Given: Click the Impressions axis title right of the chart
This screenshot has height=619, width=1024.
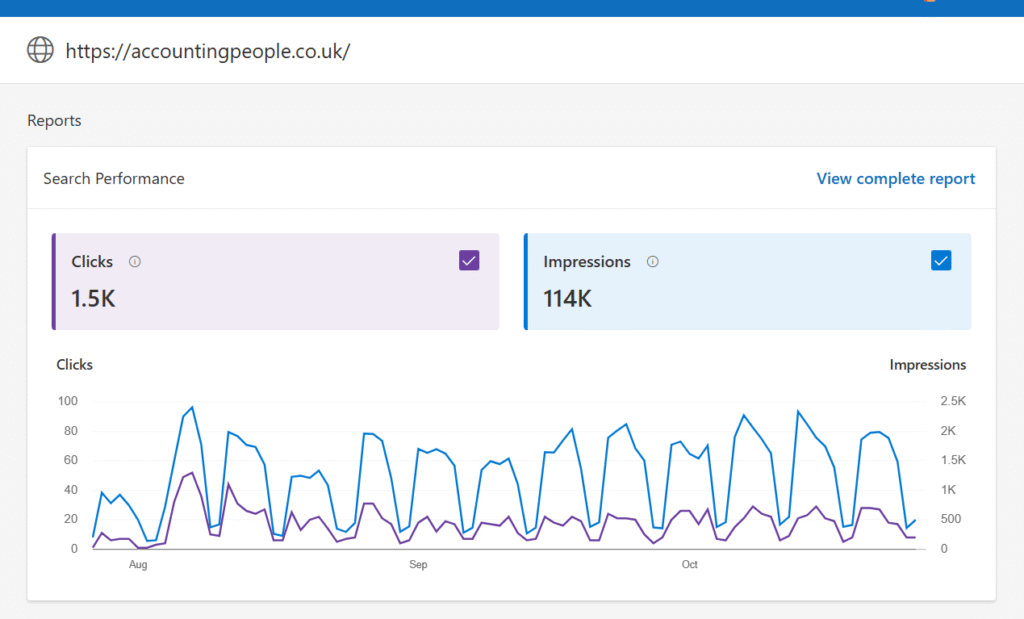Looking at the screenshot, I should [927, 365].
